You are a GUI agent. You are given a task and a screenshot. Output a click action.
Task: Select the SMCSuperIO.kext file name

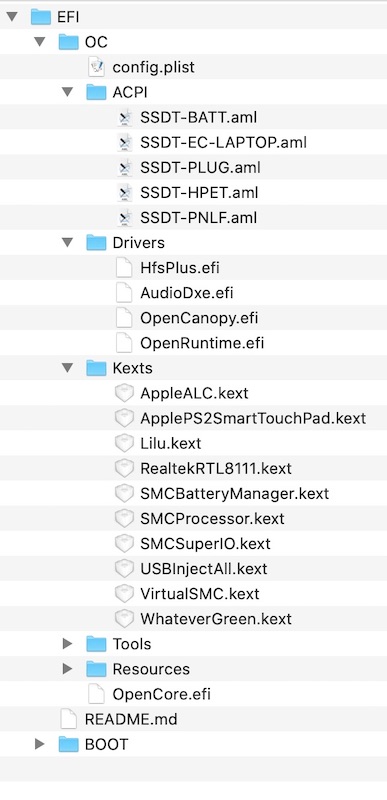click(x=205, y=543)
